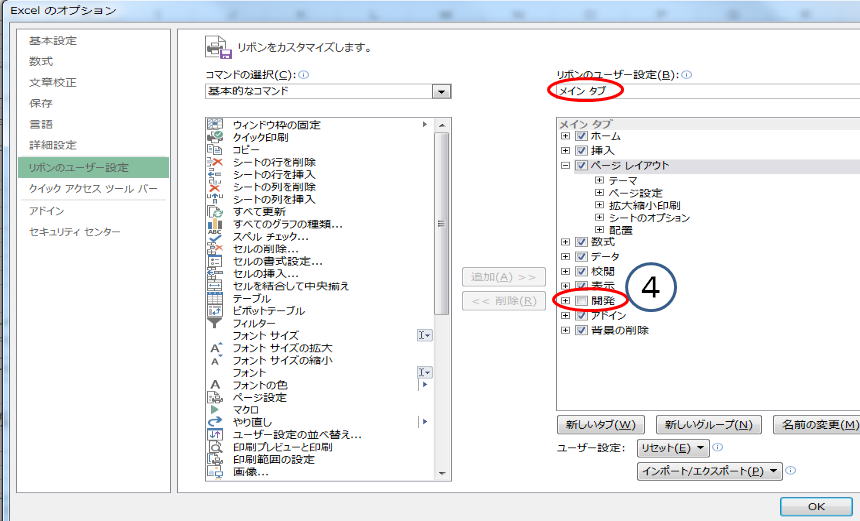Expand the データ tab tree node
Viewport: 860px width, 521px height.
[x=565, y=257]
